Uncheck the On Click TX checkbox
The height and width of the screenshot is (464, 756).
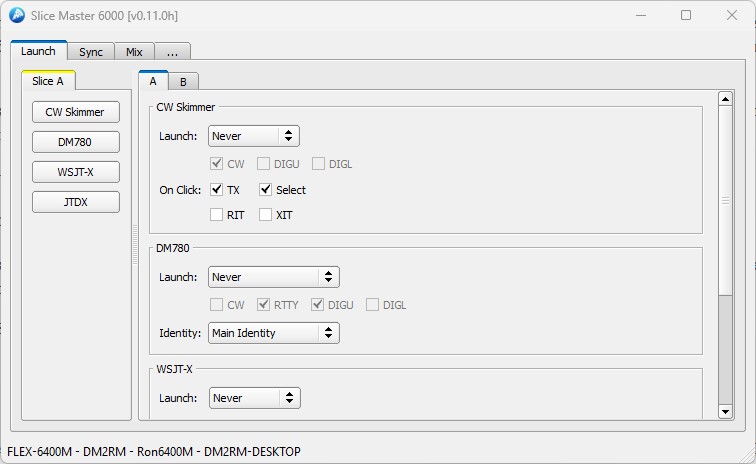pos(216,190)
